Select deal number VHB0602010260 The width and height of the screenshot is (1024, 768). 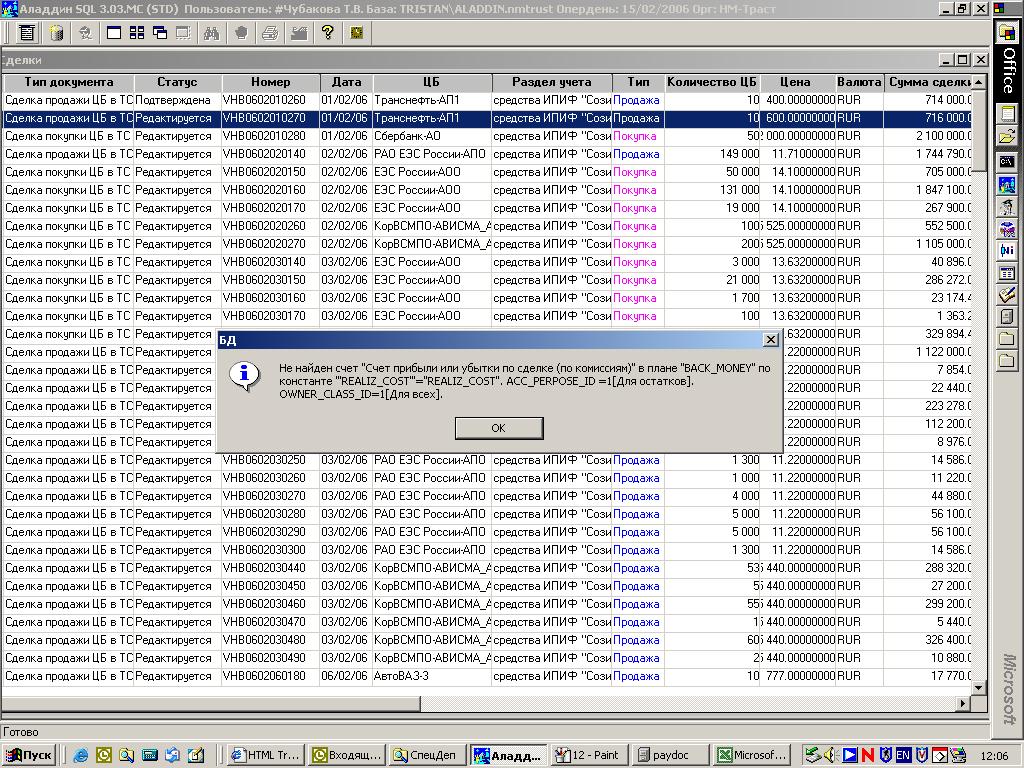pos(264,101)
